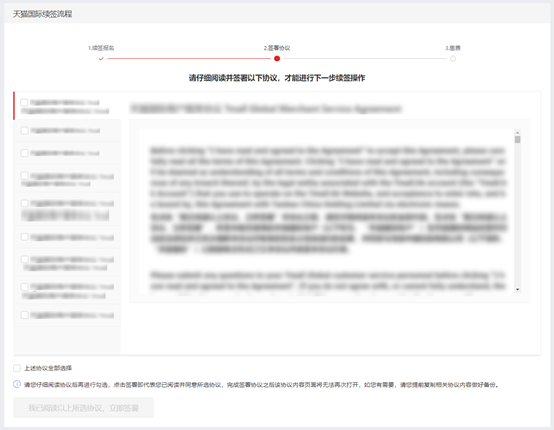Check the second agreement checkbox in the list
This screenshot has height=430, width=554.
tap(24, 130)
